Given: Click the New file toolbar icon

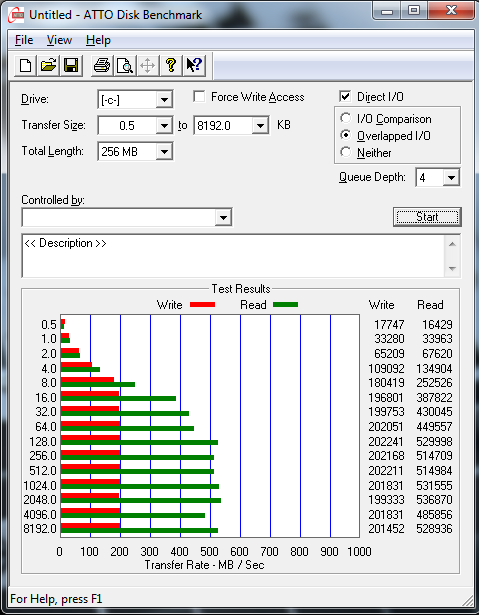Looking at the screenshot, I should tap(25, 65).
